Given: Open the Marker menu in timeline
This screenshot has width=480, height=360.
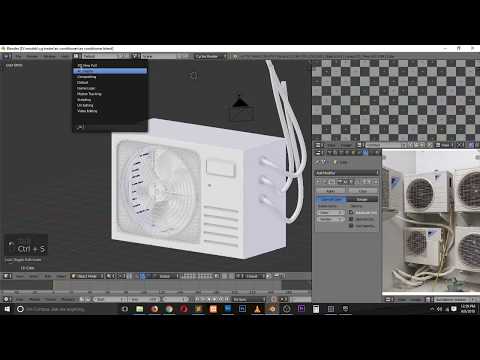Looking at the screenshot, I should click(x=34, y=299).
